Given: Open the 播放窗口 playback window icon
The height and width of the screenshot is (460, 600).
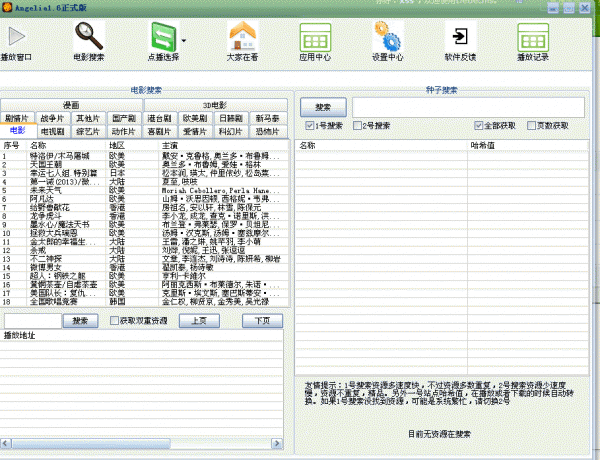Looking at the screenshot, I should coord(16,38).
